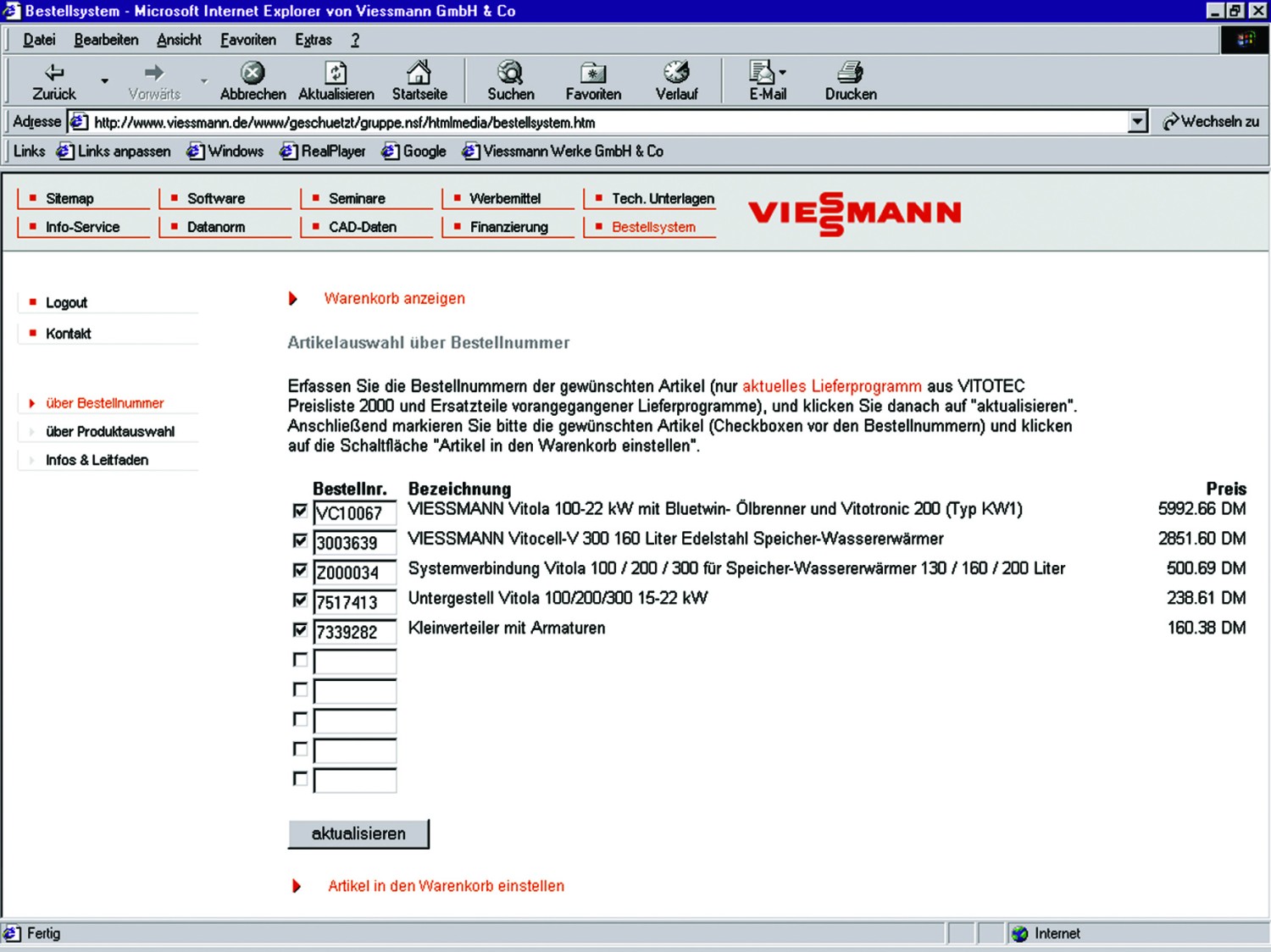The width and height of the screenshot is (1271, 952).
Task: Open the Kontakt sidebar link
Action: (x=68, y=334)
